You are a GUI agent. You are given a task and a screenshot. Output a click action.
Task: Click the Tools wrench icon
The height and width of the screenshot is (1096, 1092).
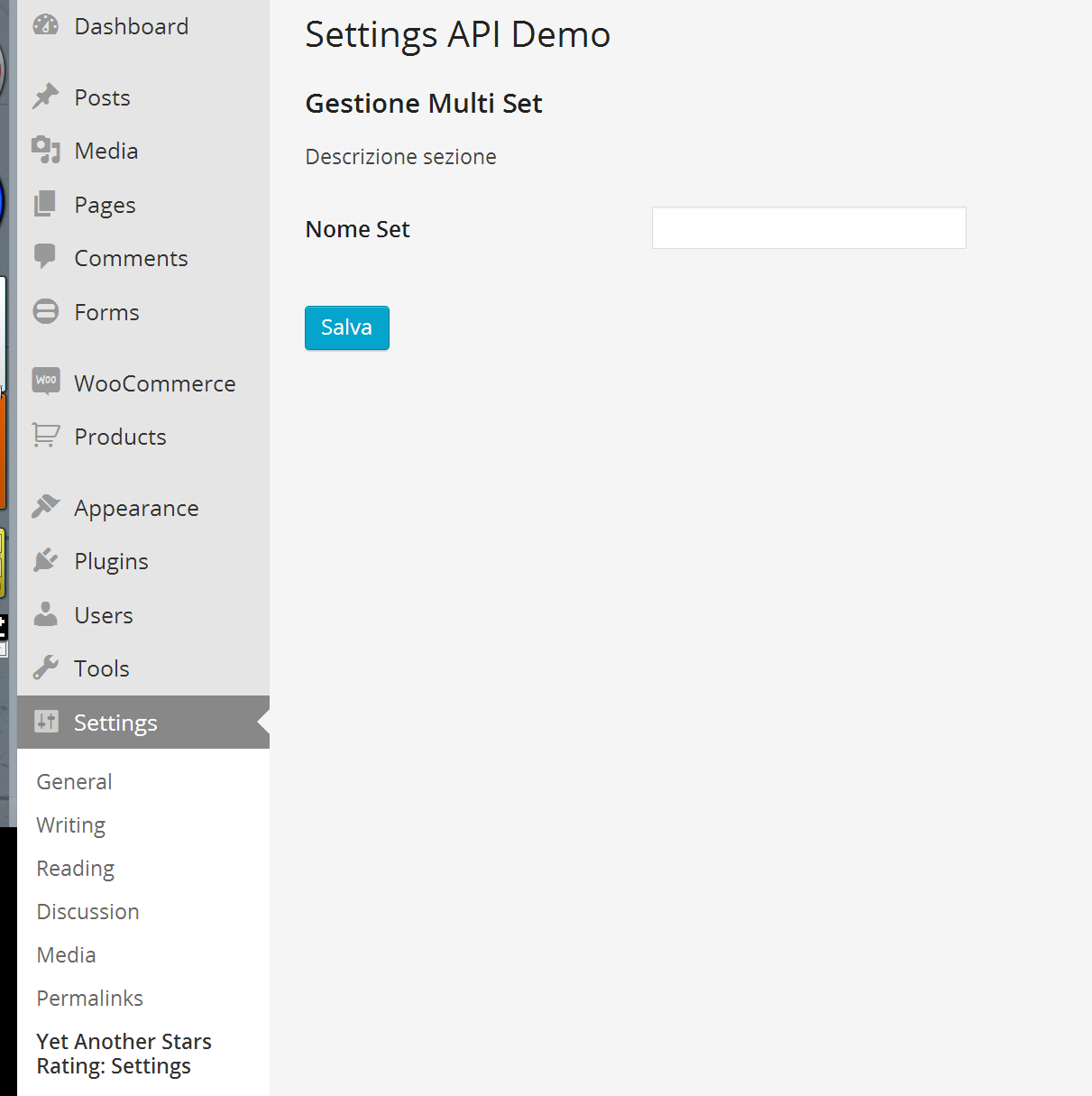(45, 668)
